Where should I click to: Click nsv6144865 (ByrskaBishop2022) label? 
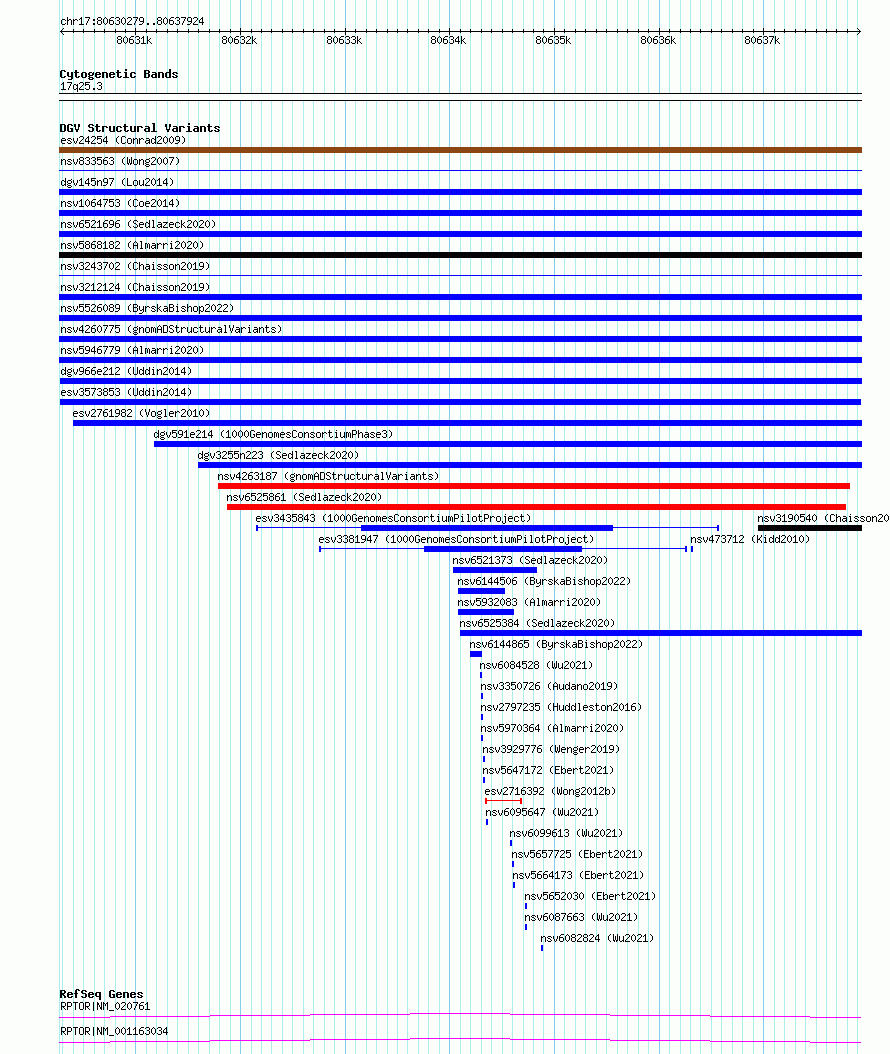pos(556,644)
